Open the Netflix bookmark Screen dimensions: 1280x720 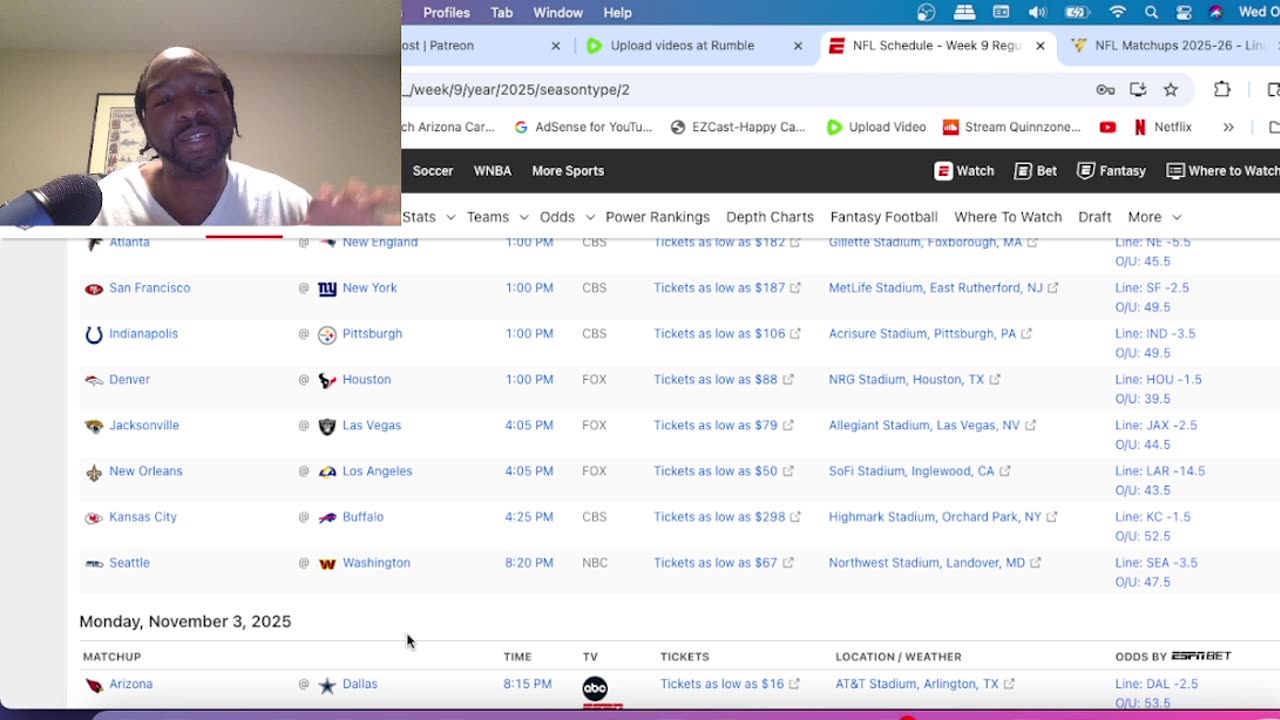coord(1163,127)
